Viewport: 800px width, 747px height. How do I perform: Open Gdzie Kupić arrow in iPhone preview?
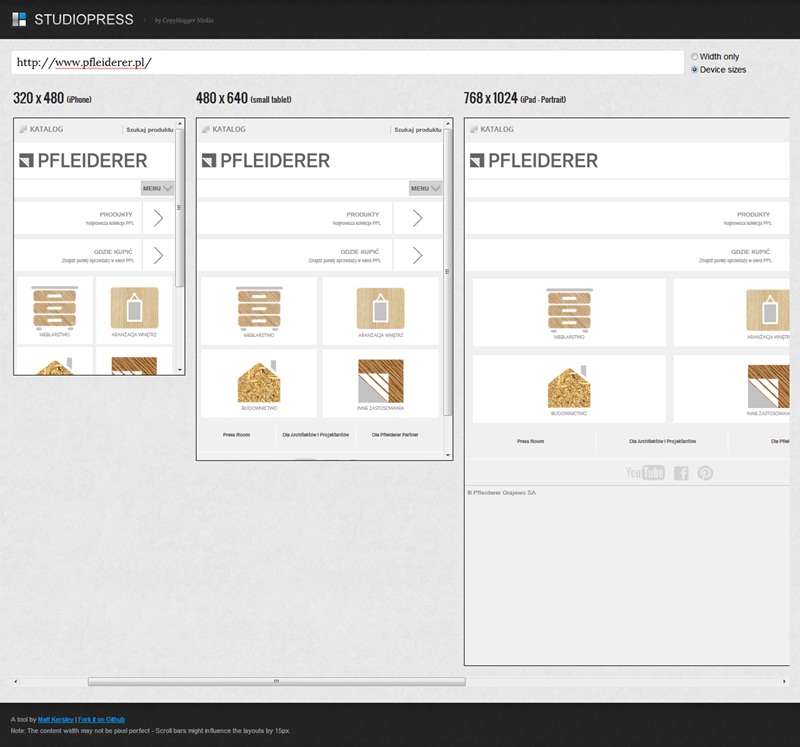point(158,255)
